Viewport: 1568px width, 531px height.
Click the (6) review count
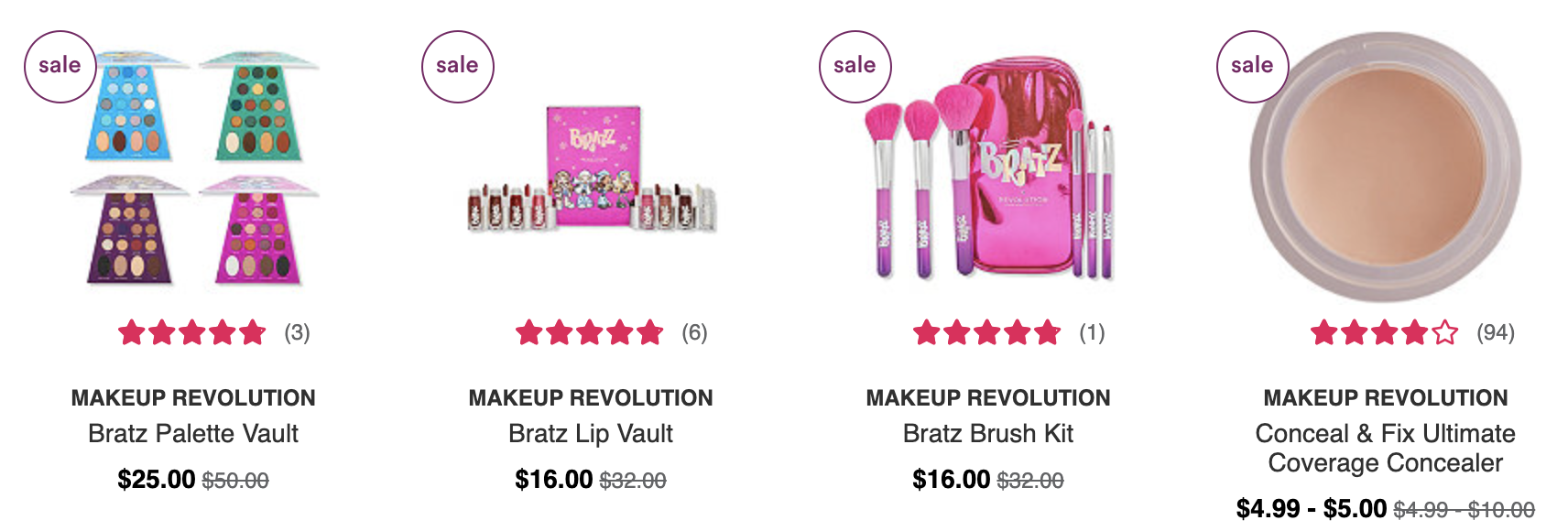point(694,332)
